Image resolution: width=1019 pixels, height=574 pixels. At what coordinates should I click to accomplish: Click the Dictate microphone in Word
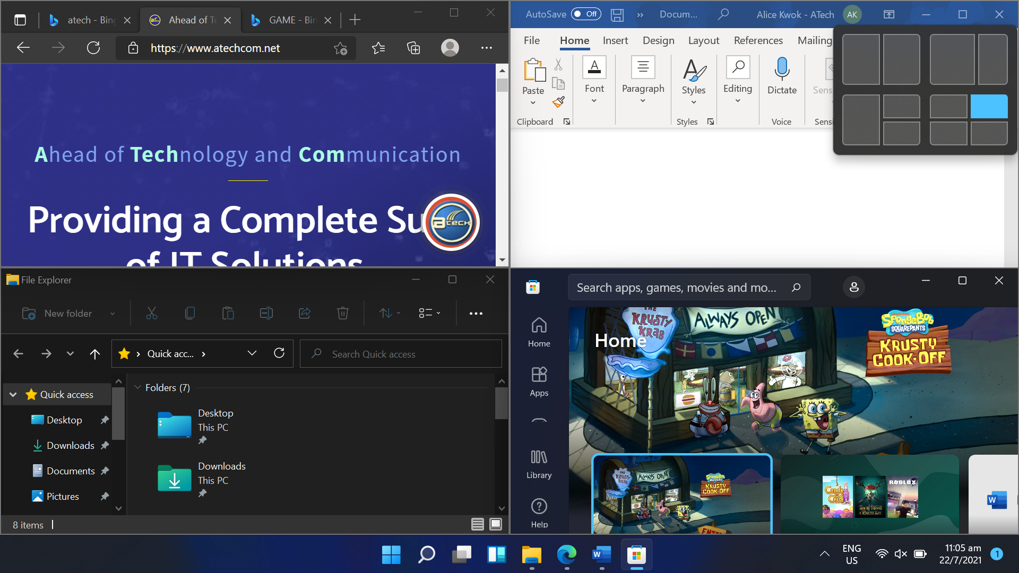(782, 76)
